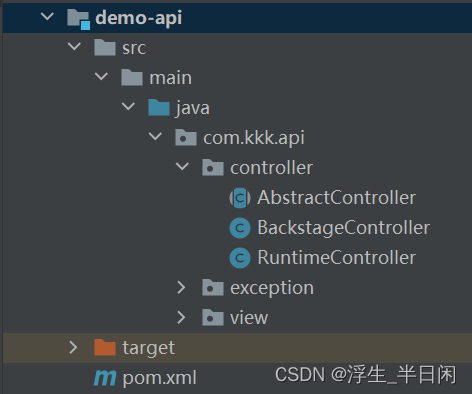The height and width of the screenshot is (394, 472).
Task: Click the exception package icon
Action: coord(213,287)
